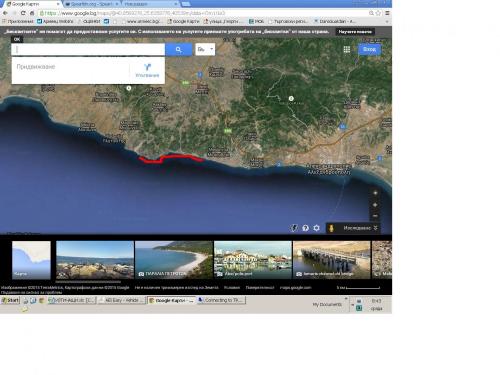Click the blue sign-in button

(369, 49)
